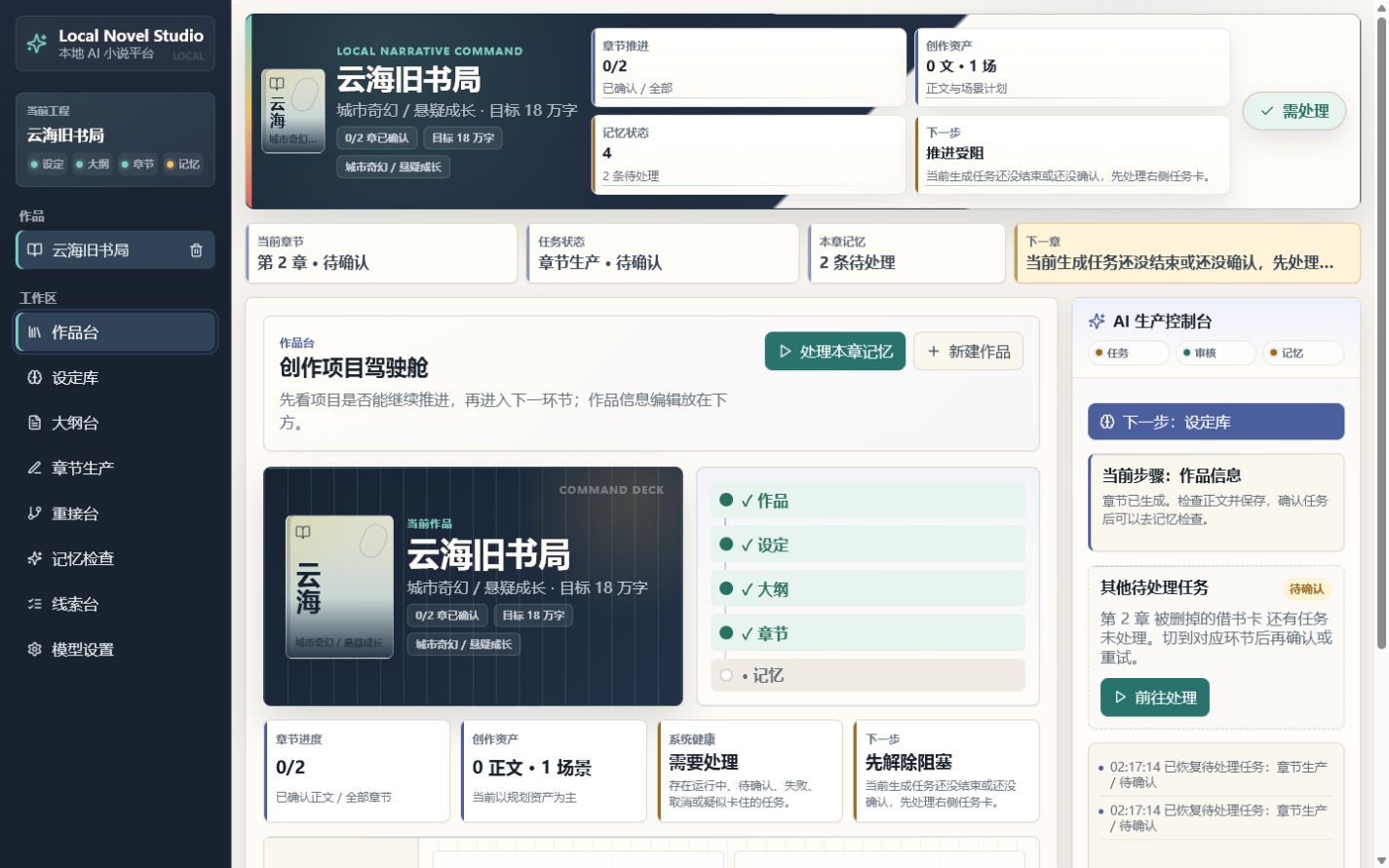Click 任务状态 章节生产 • 待确认 card
Screen dimensions: 1389x868
click(x=663, y=253)
